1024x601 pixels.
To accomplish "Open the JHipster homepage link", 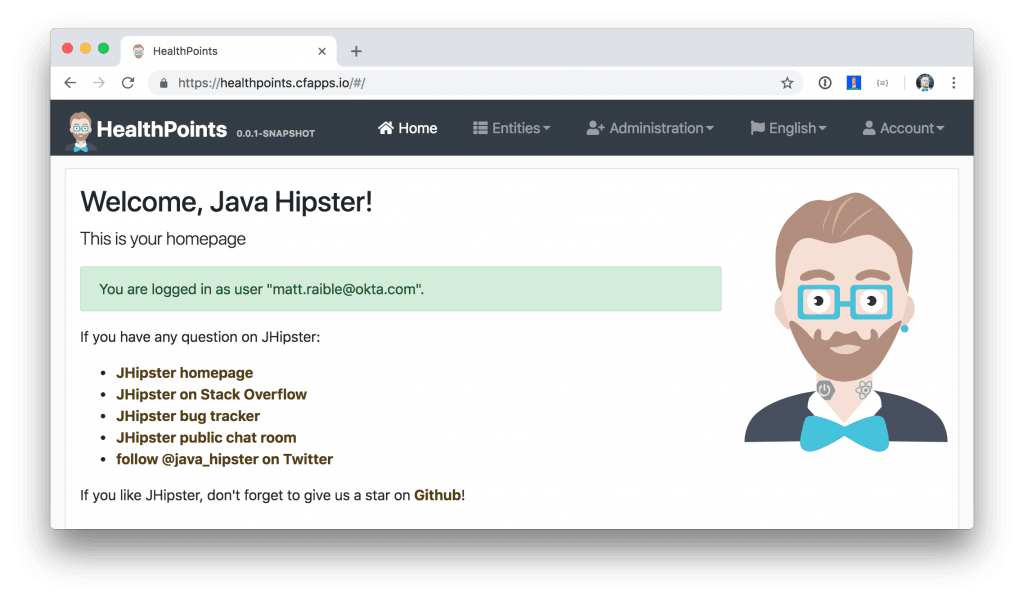I will tap(185, 373).
